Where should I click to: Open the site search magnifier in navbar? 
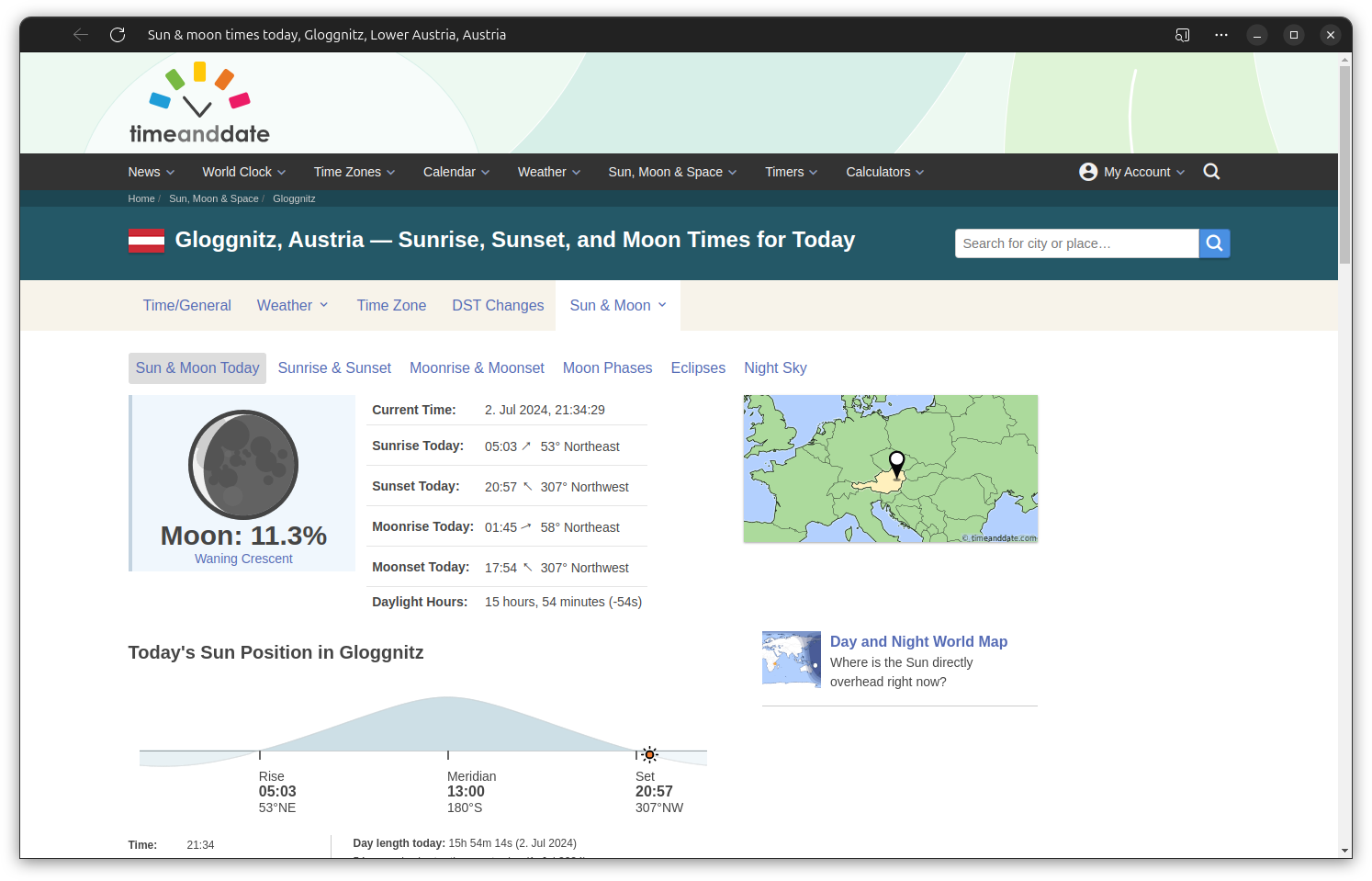[x=1211, y=172]
